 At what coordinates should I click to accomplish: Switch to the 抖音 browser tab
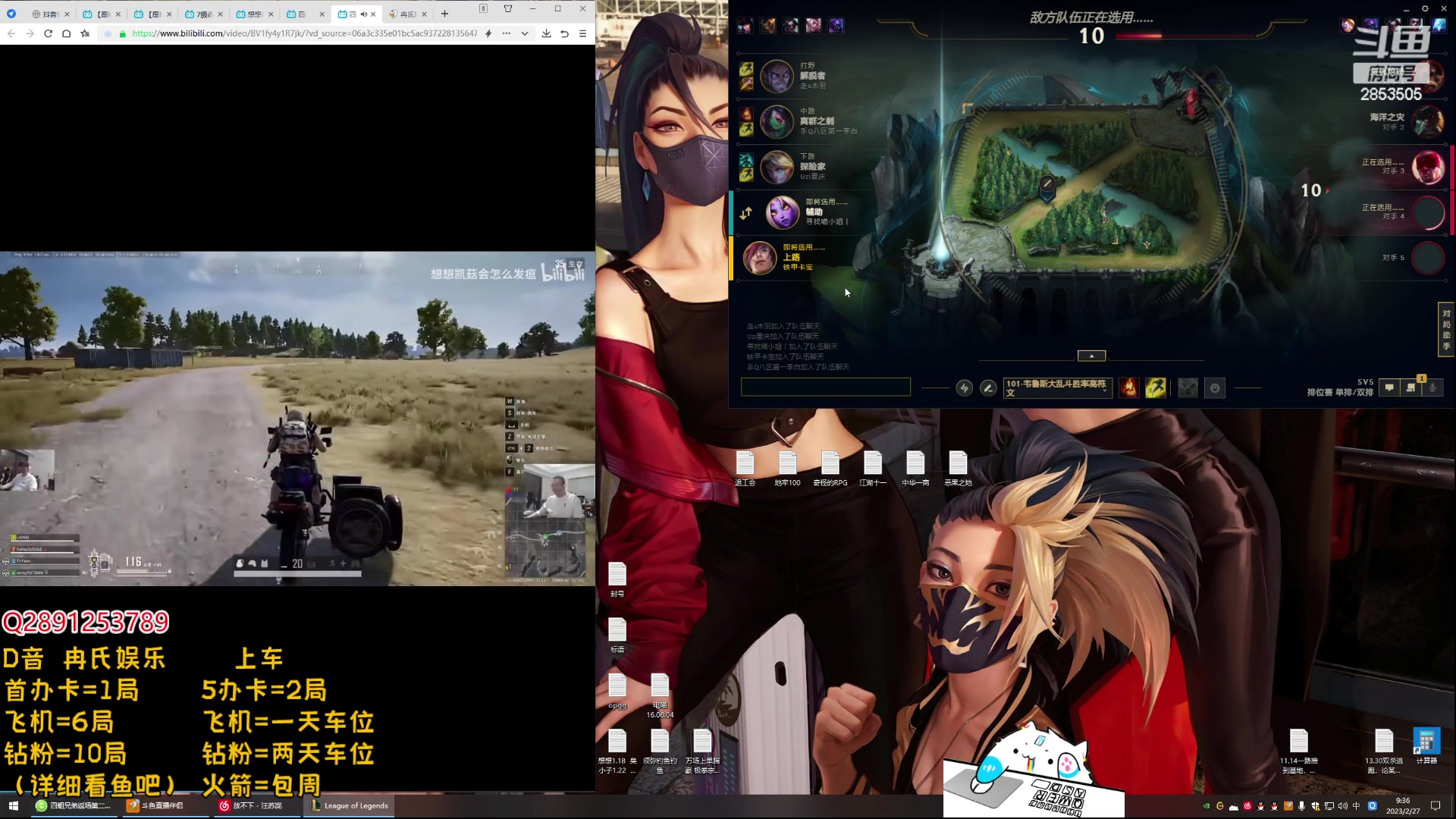50,14
